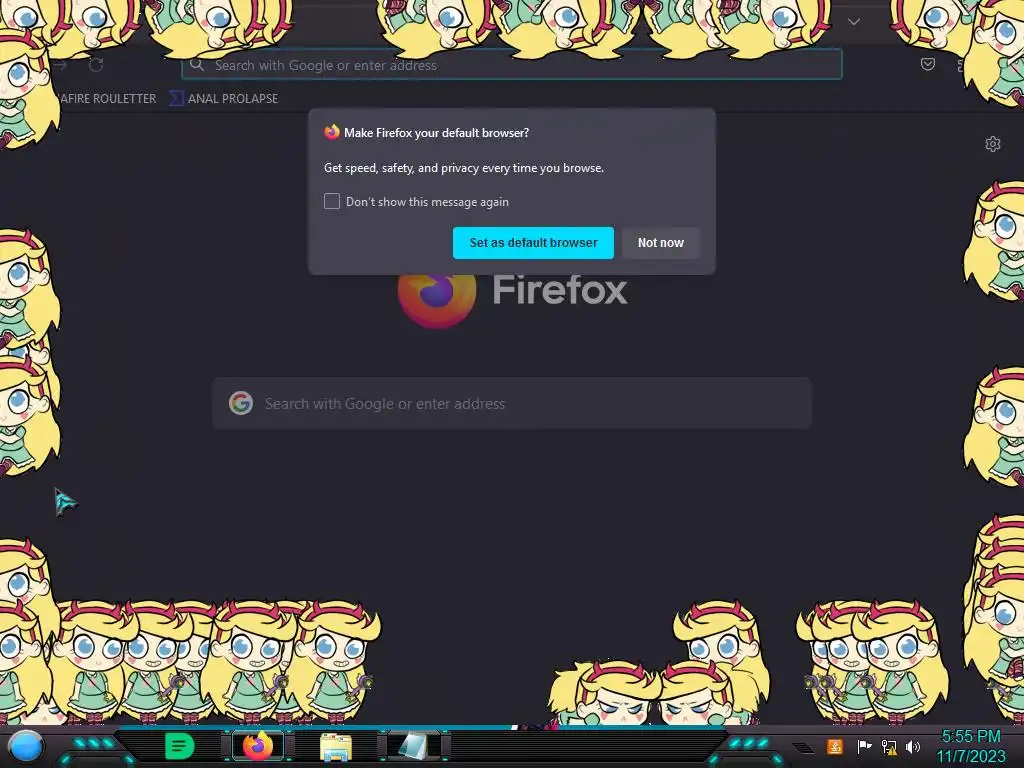Open the 5:55 PM clock calendar
The width and height of the screenshot is (1024, 768).
click(x=971, y=746)
